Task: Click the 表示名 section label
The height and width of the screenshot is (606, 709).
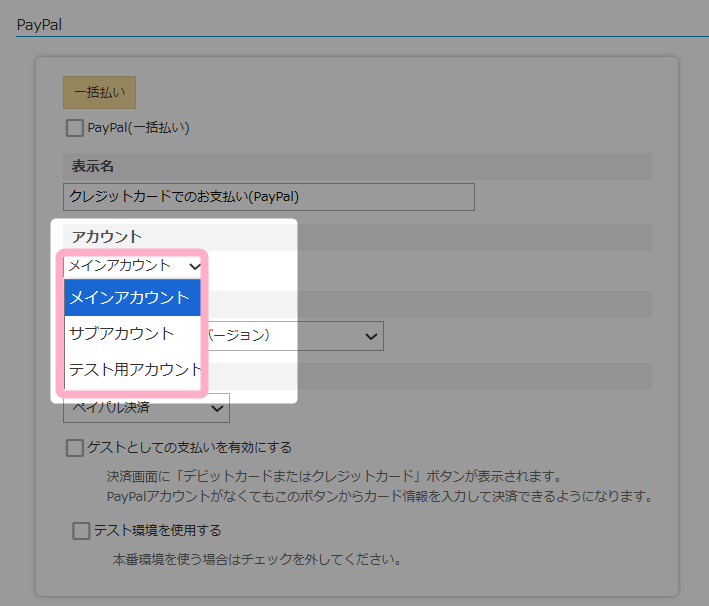Action: point(92,166)
